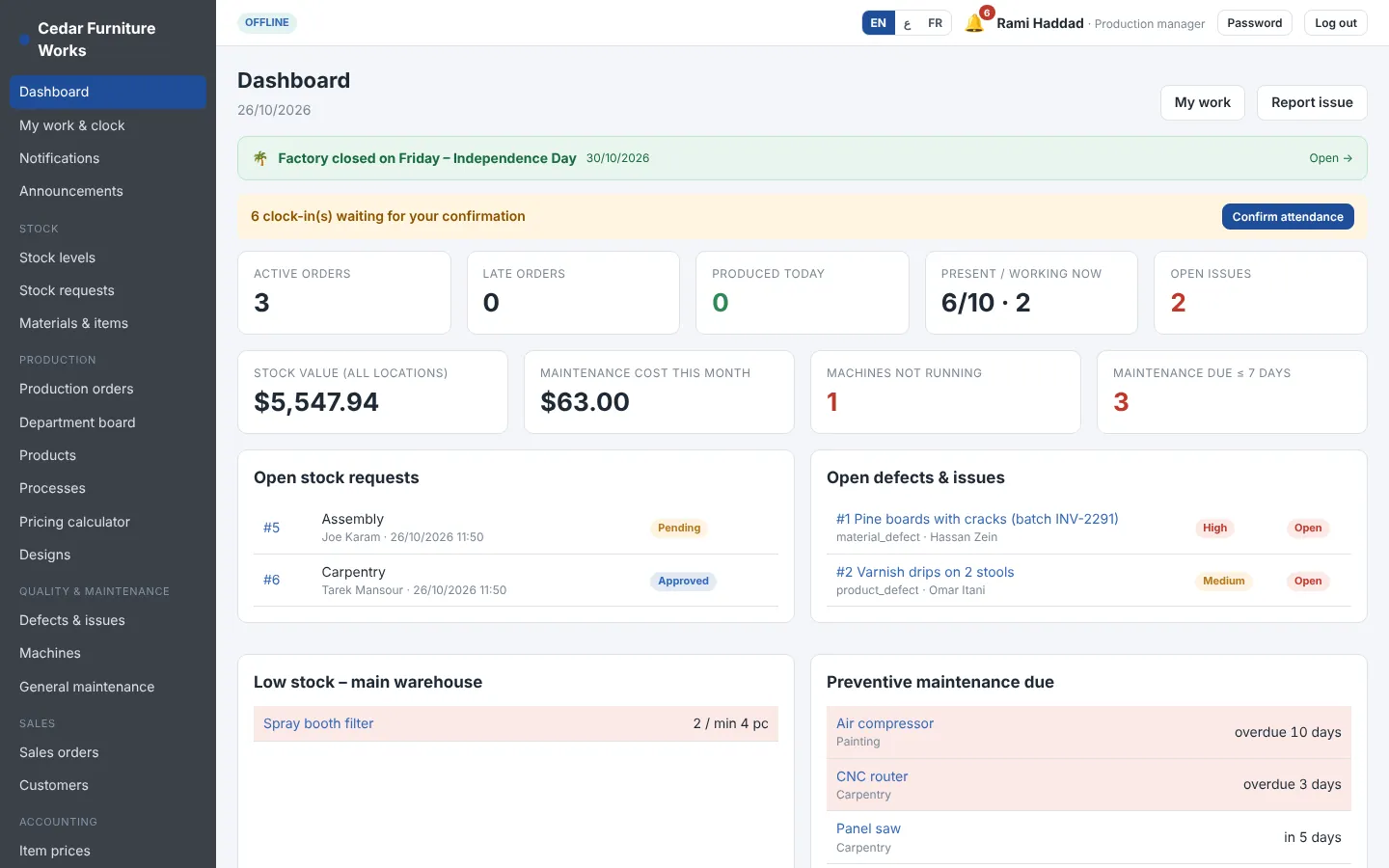The image size is (1389, 868).
Task: Switch language to EN
Action: pos(878,23)
